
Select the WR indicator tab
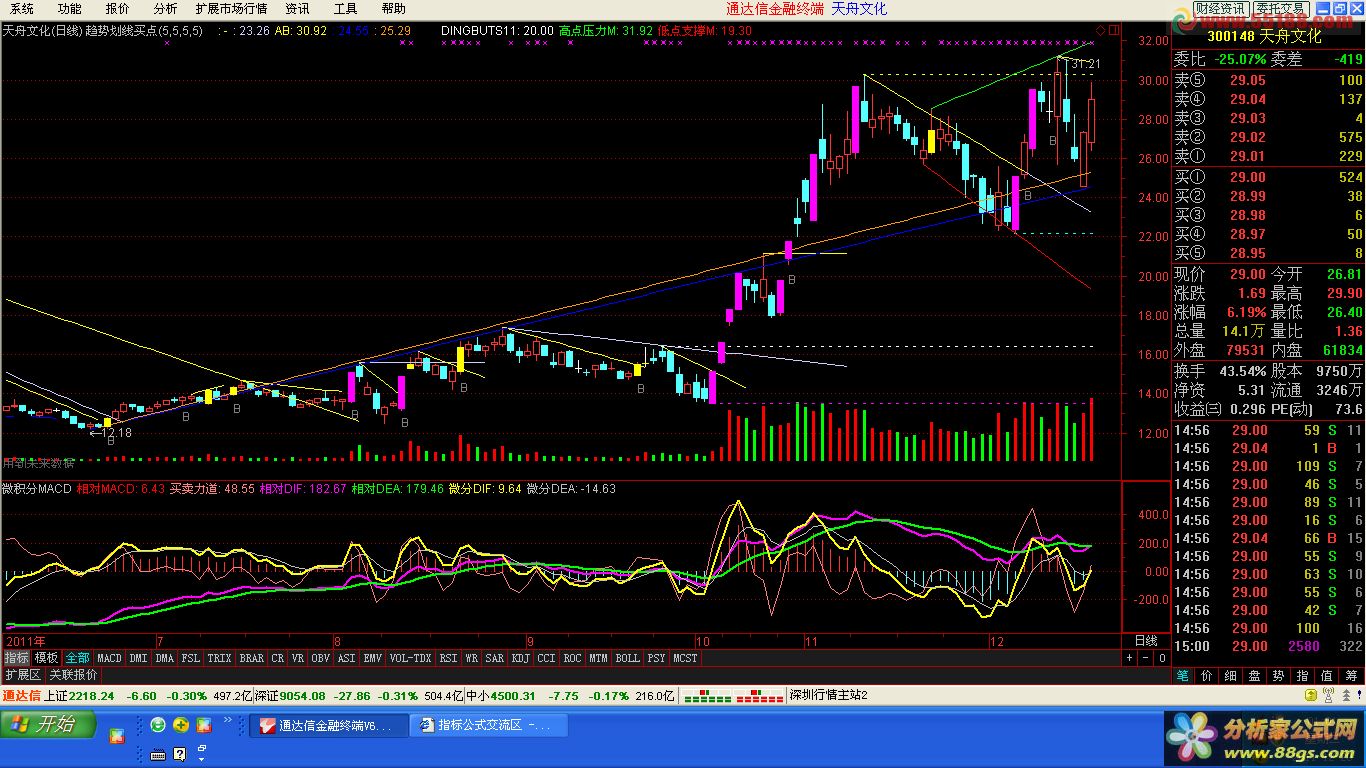coord(471,658)
